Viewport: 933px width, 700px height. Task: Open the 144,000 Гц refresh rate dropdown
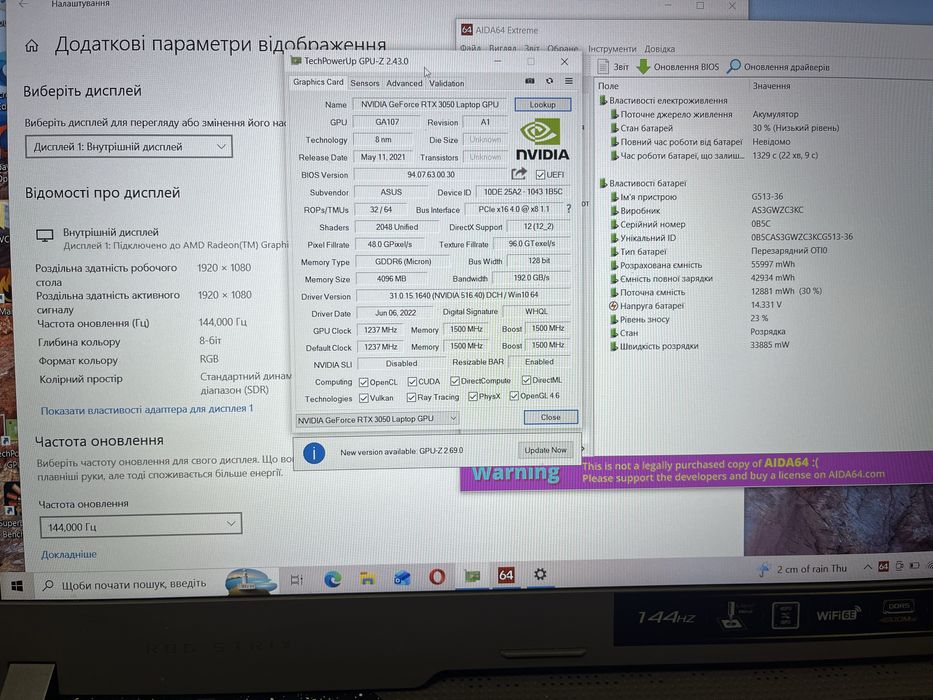140,526
